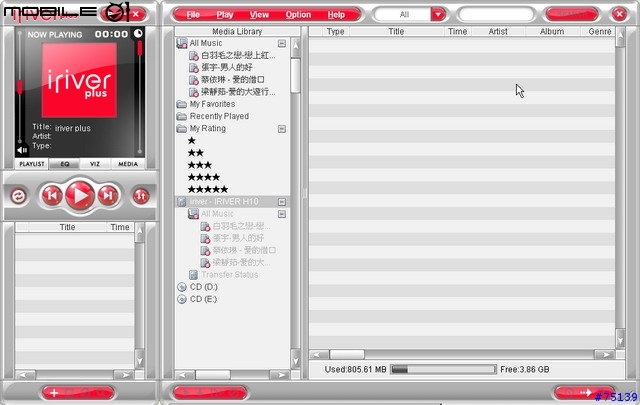The image size is (640, 405).
Task: Open the File menu
Action: (x=193, y=15)
